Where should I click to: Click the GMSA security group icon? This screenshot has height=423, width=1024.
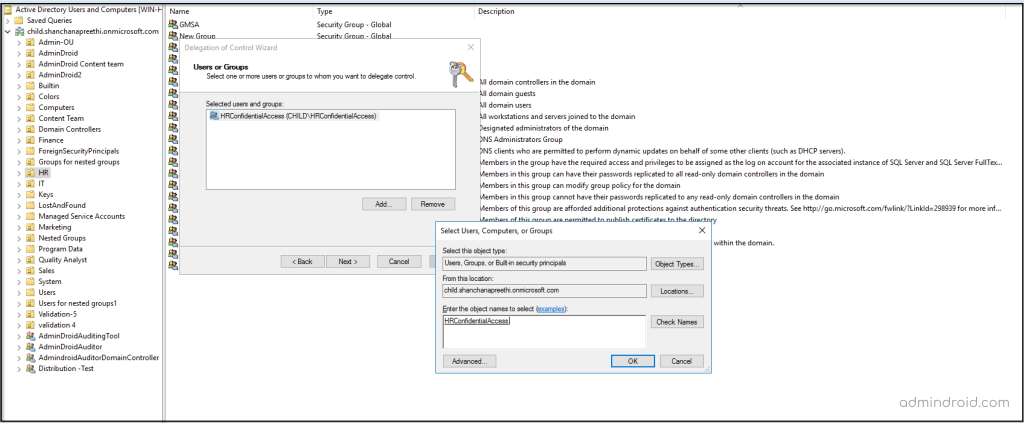173,24
